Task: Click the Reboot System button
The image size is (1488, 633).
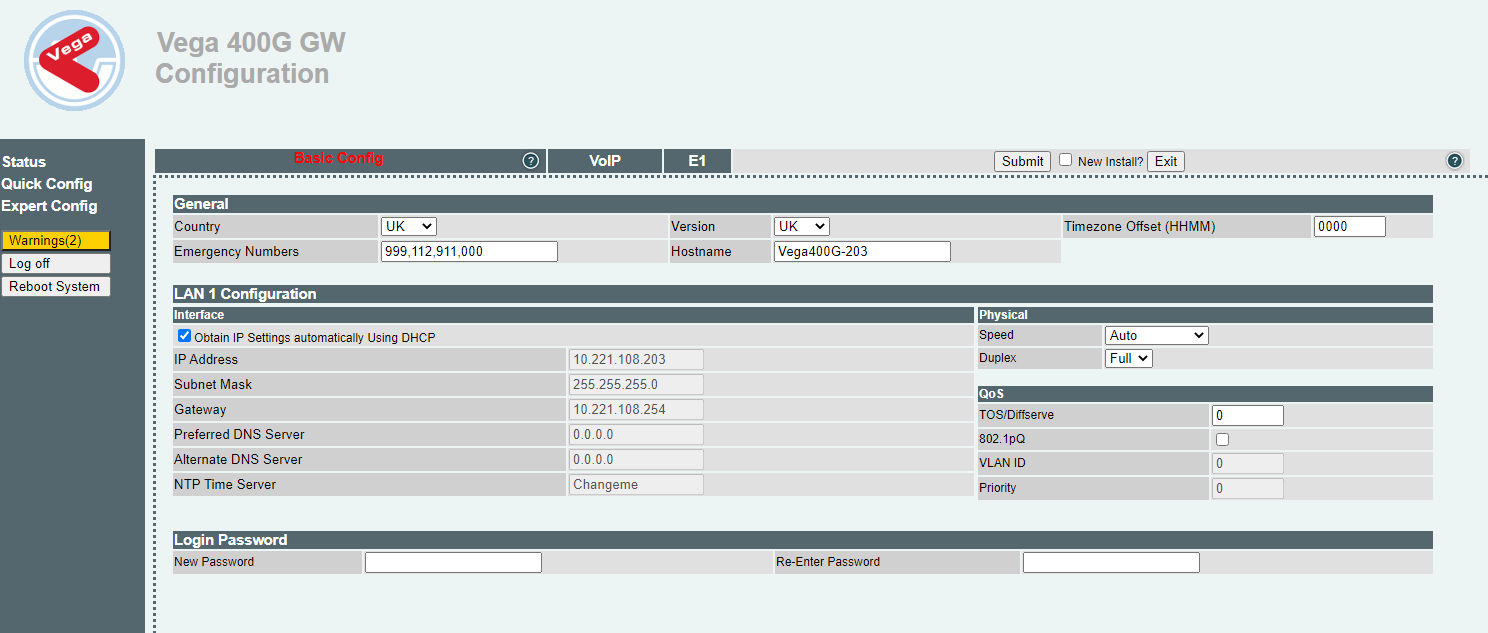Action: click(x=56, y=286)
